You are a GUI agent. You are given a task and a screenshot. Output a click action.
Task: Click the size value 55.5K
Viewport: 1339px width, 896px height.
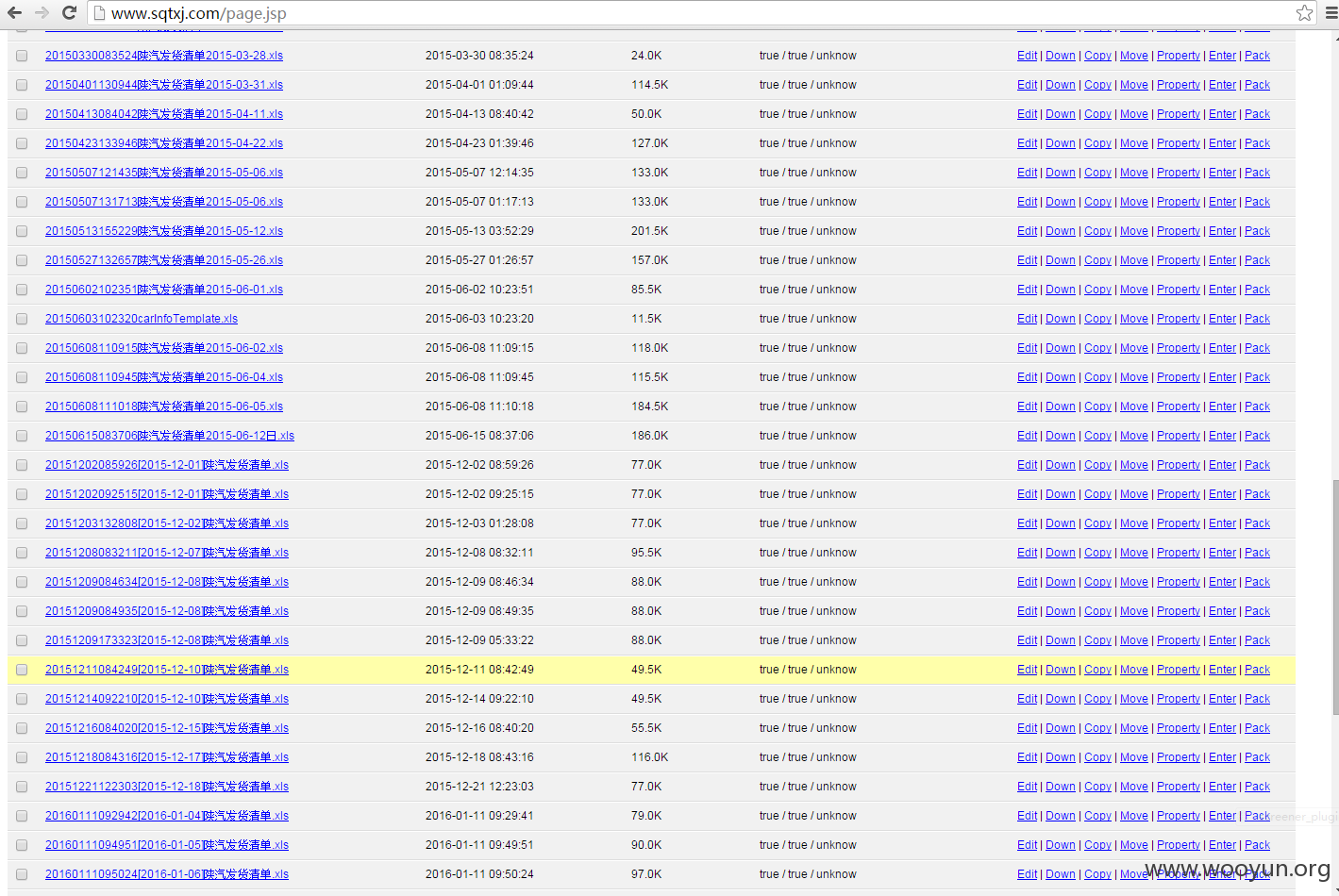coord(646,728)
